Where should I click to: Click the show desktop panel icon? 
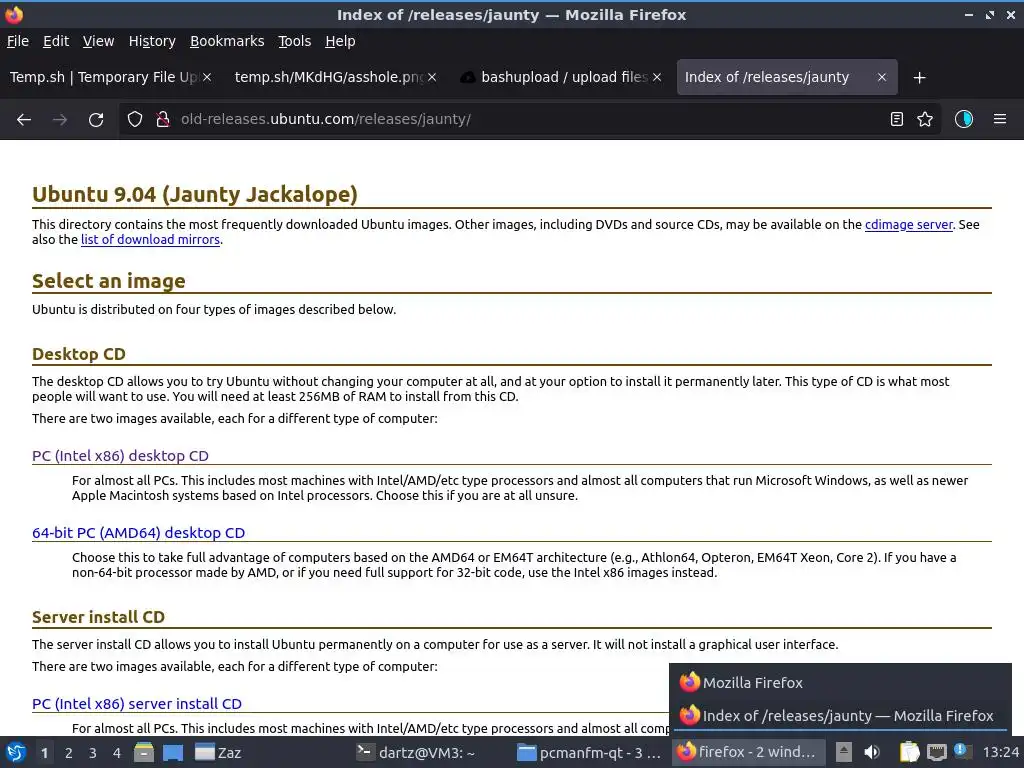coord(173,752)
